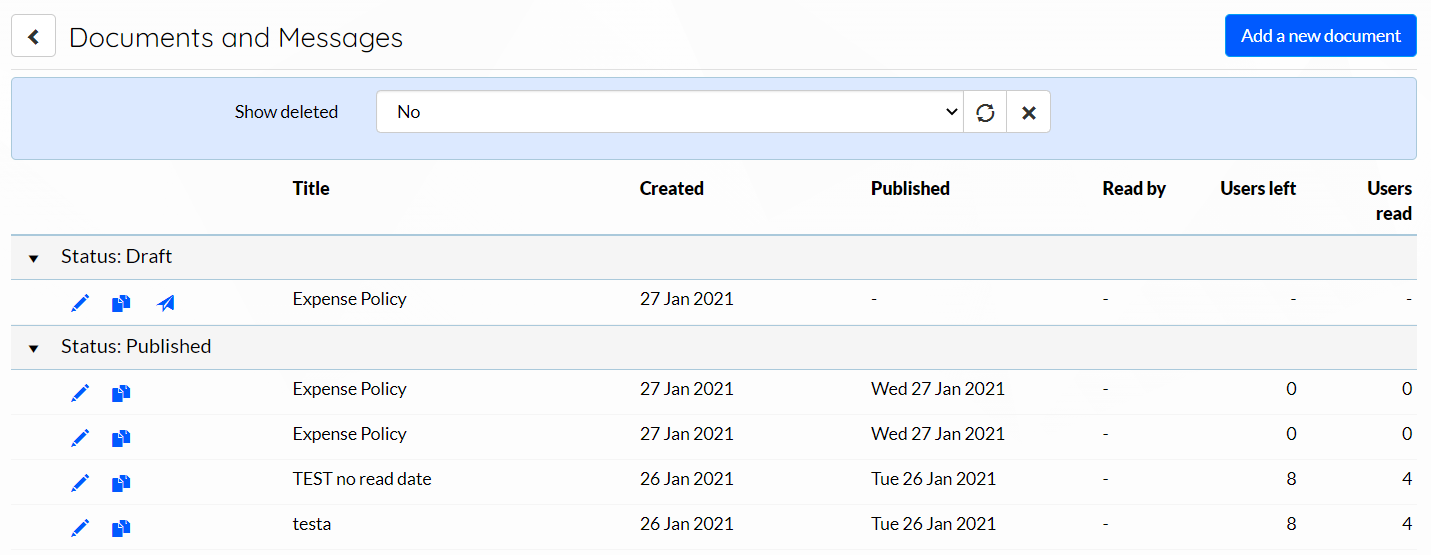Click the Users left column header
Screen dimensions: 1431x555
click(x=1258, y=188)
